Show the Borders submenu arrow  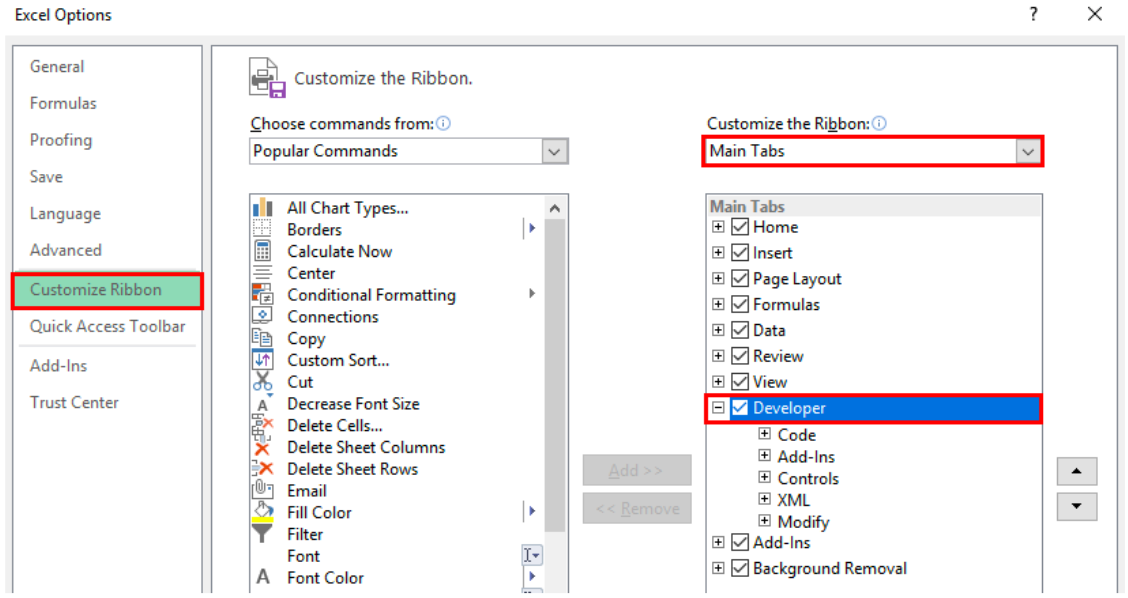click(x=532, y=229)
